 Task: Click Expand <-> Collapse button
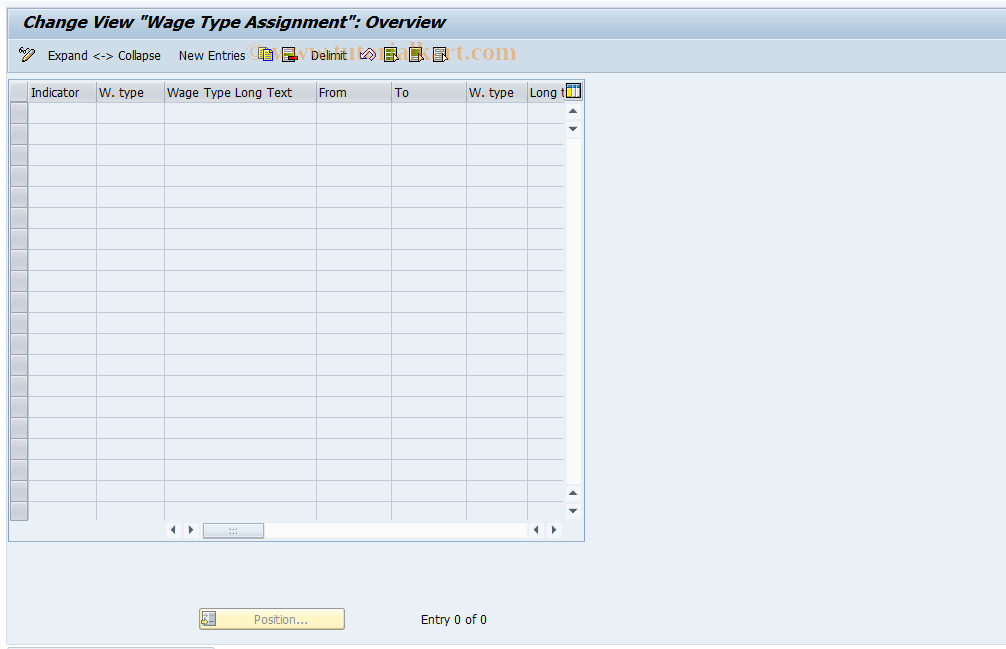[104, 56]
